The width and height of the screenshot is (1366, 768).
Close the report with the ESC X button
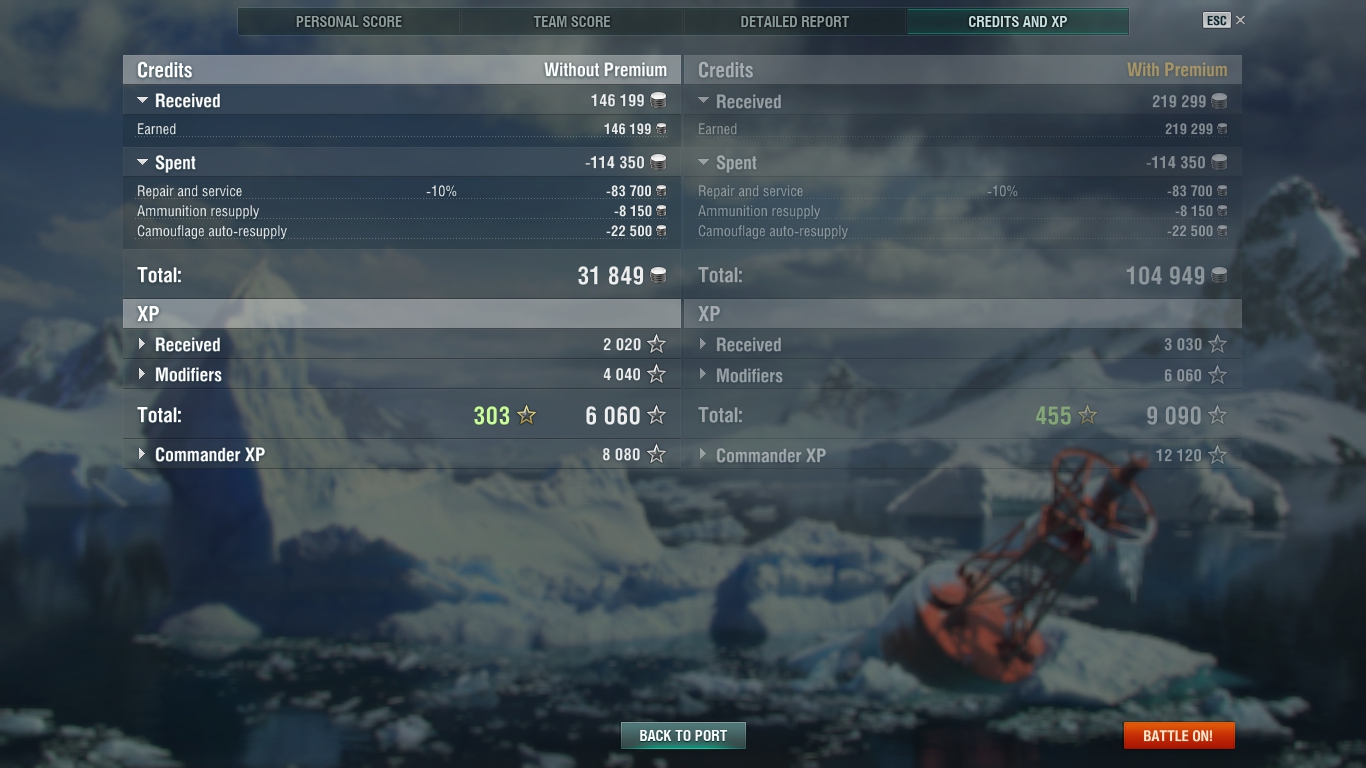click(1225, 20)
